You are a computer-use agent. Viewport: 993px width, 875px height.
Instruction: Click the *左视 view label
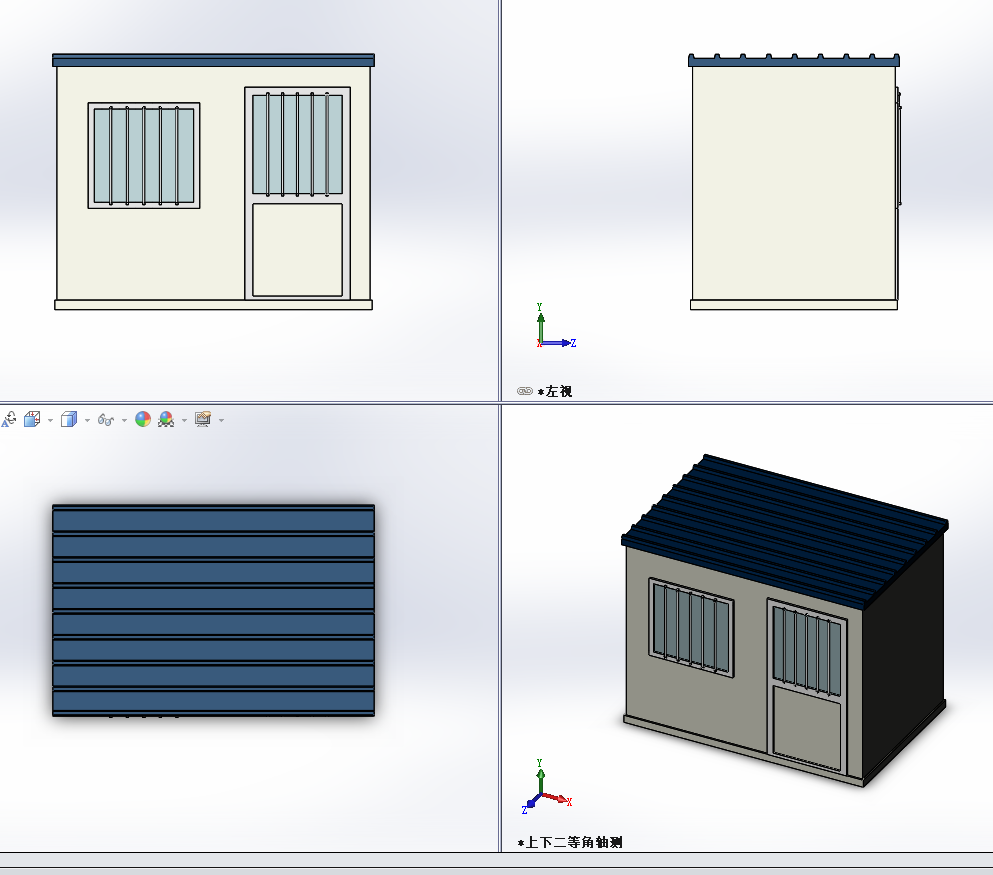point(555,391)
